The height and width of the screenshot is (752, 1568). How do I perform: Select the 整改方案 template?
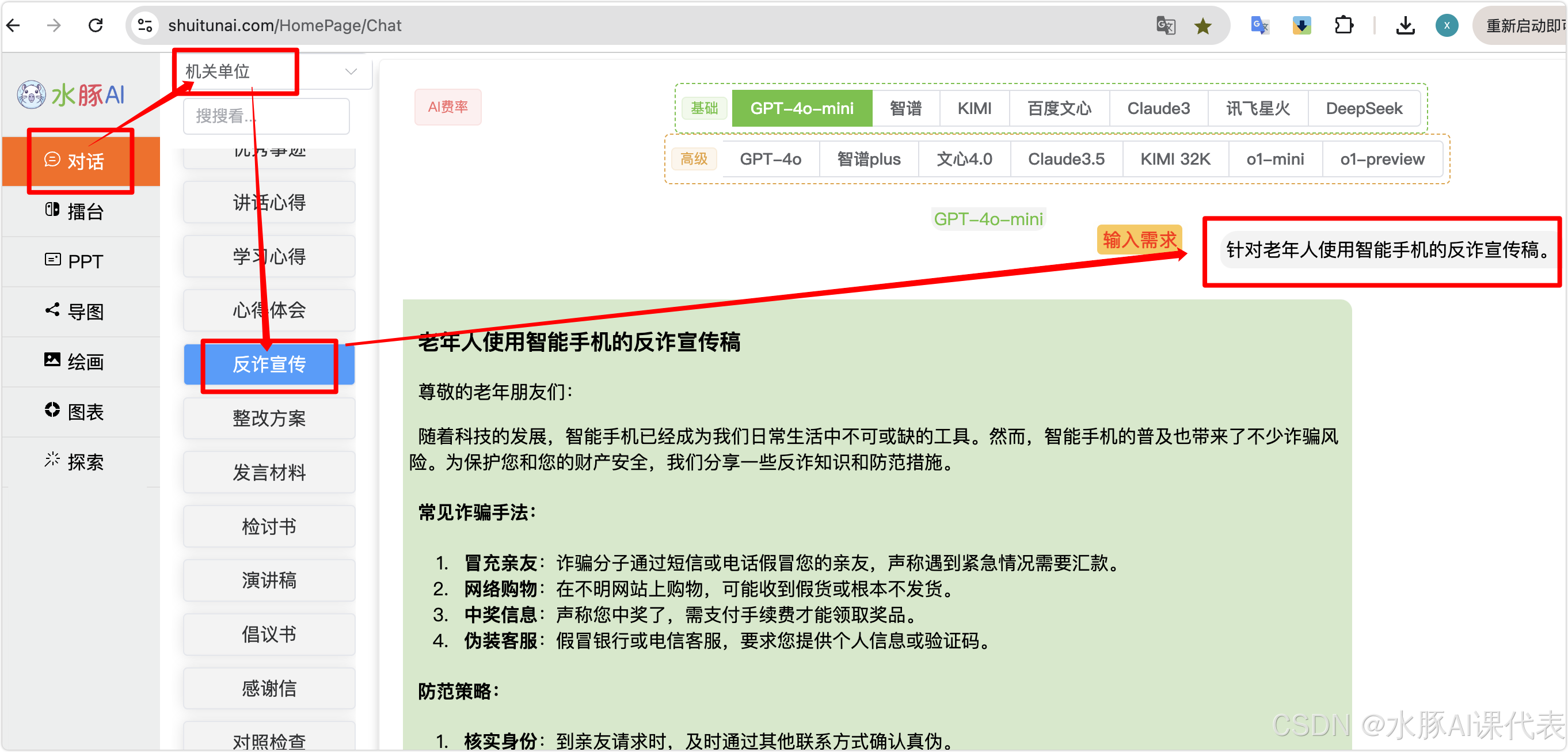point(269,417)
